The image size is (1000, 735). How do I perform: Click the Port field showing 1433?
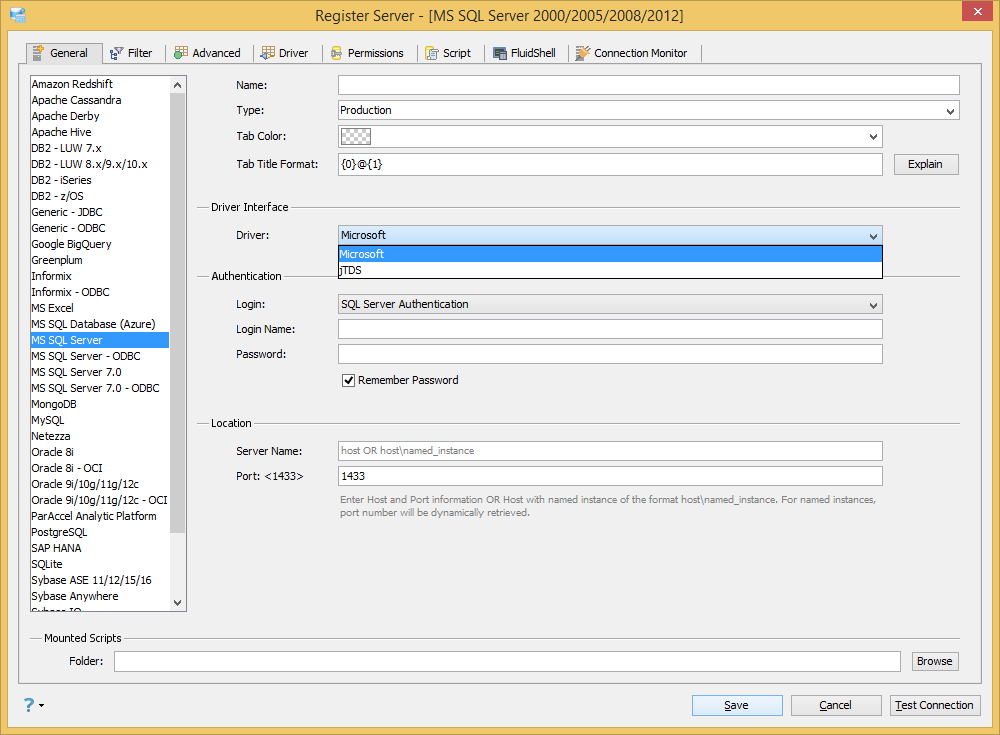click(x=610, y=476)
